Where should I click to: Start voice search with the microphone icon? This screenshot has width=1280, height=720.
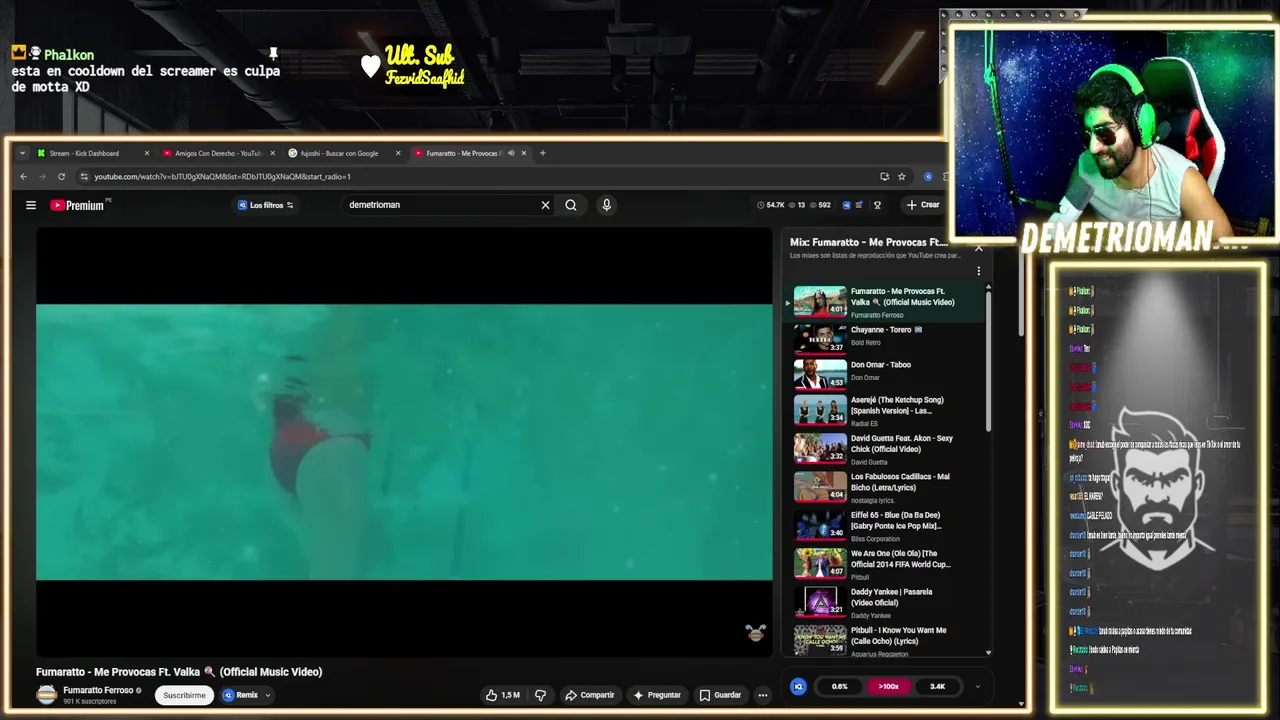606,205
